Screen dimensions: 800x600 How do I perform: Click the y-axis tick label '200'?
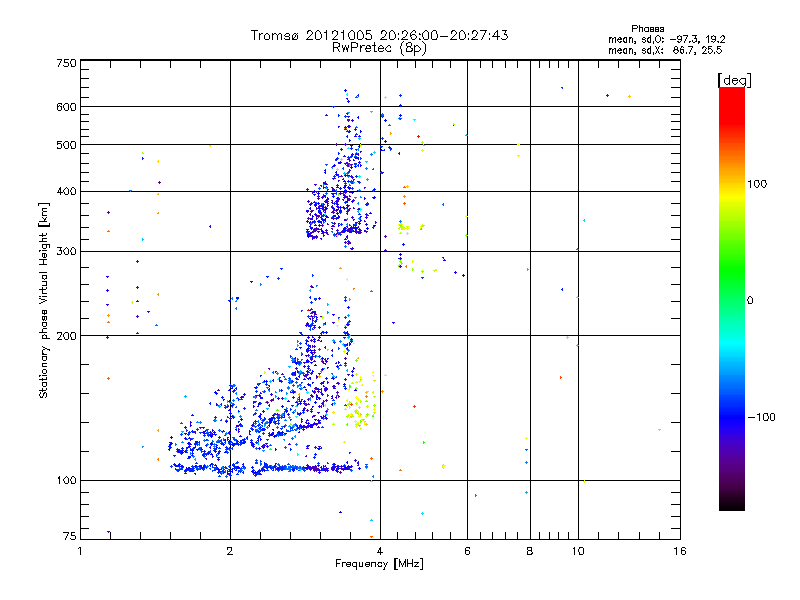pos(66,336)
